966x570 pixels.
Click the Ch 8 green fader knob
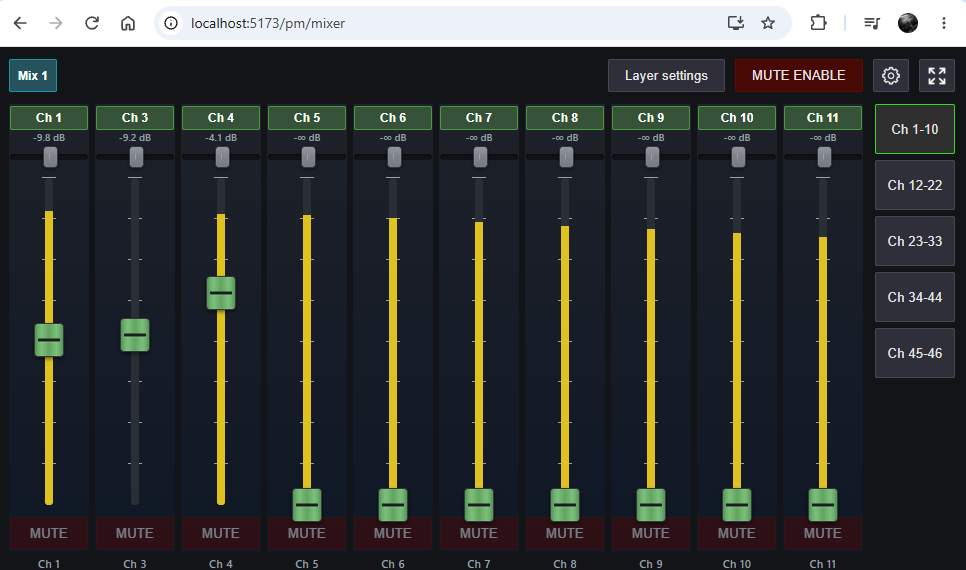[565, 505]
